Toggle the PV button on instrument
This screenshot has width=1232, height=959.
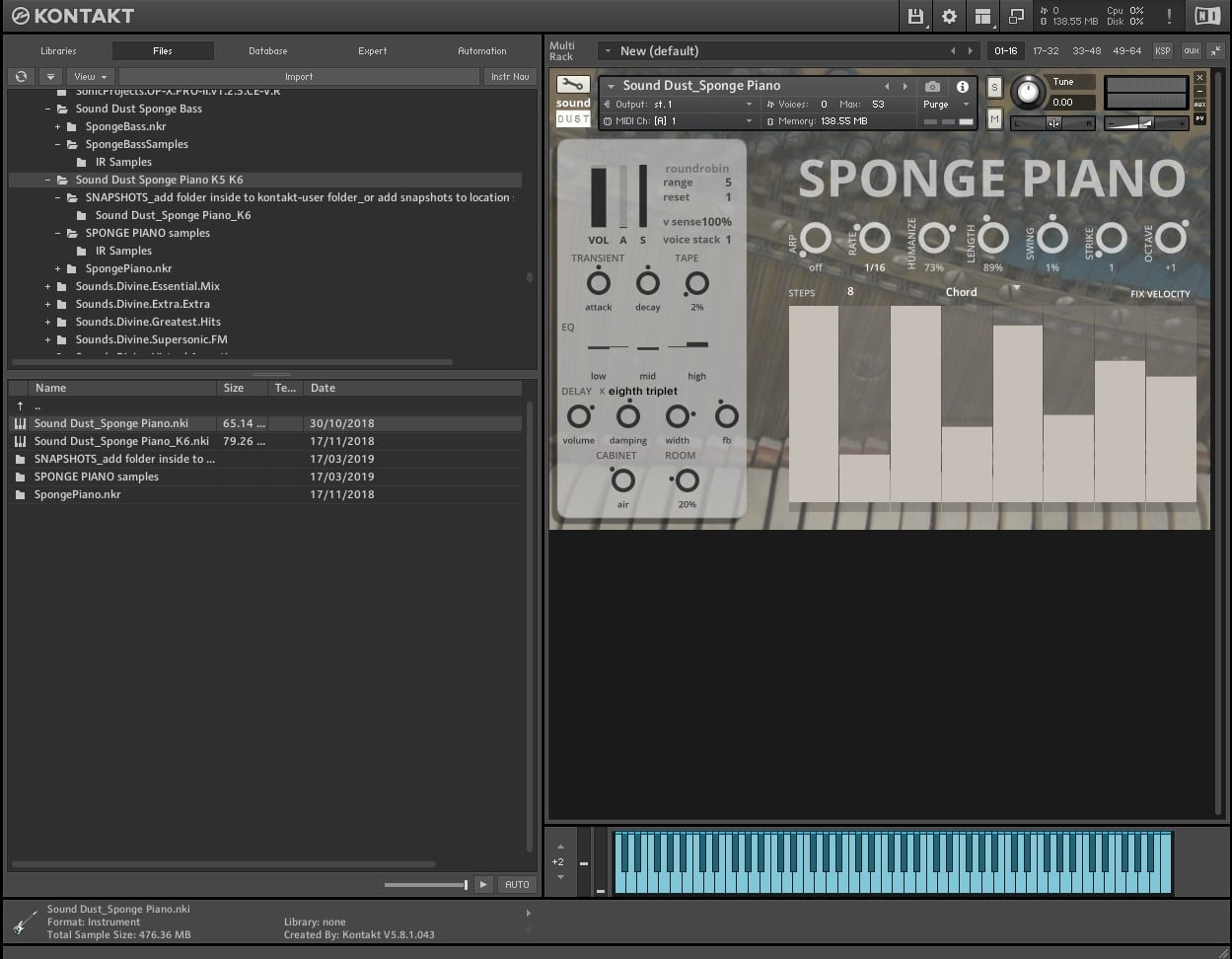coord(1199,118)
